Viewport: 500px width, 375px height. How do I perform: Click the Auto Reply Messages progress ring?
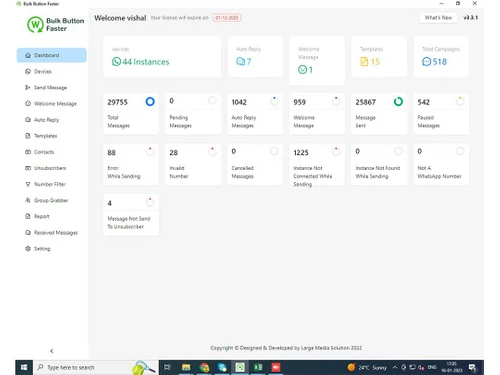point(274,101)
